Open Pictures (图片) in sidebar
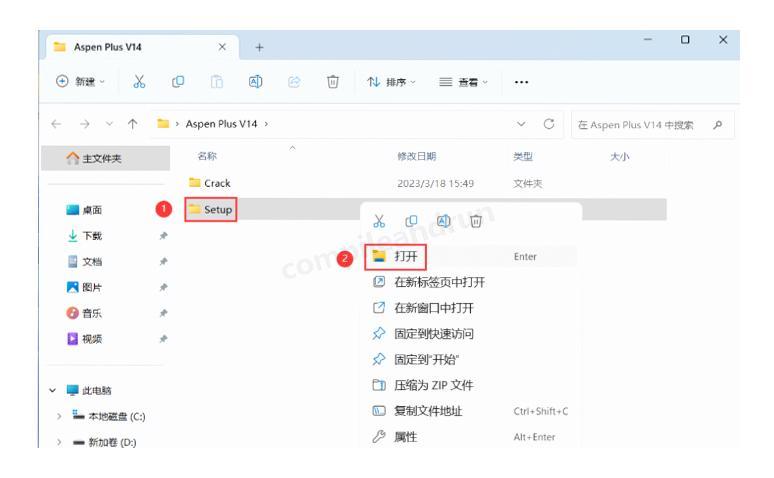This screenshot has height=478, width=774. tap(84, 287)
